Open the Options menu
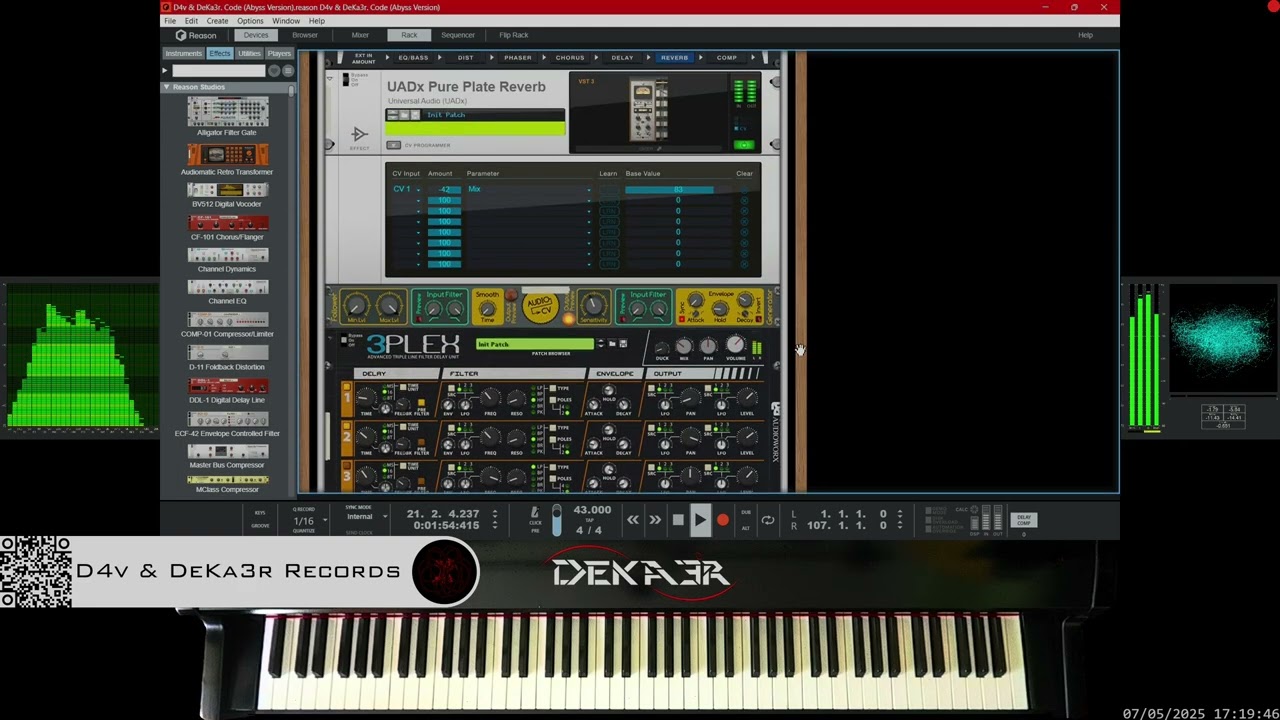 [x=251, y=21]
